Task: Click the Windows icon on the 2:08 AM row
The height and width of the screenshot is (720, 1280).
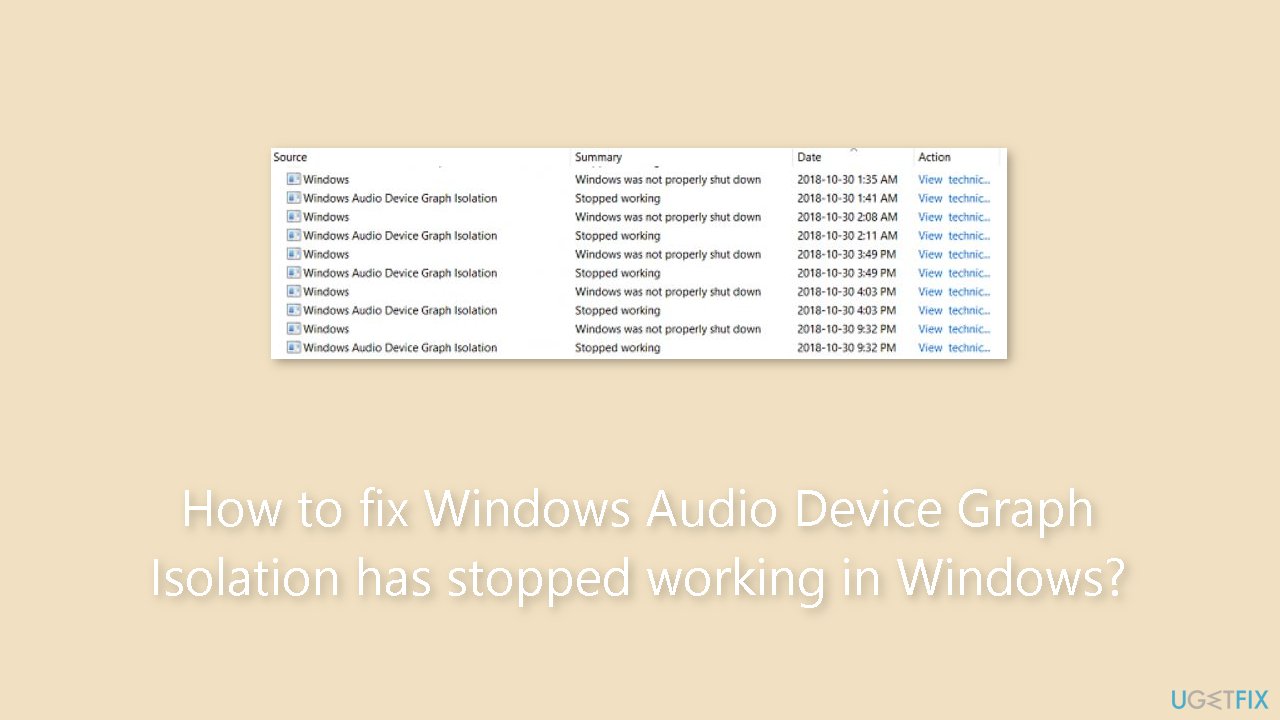Action: [293, 217]
